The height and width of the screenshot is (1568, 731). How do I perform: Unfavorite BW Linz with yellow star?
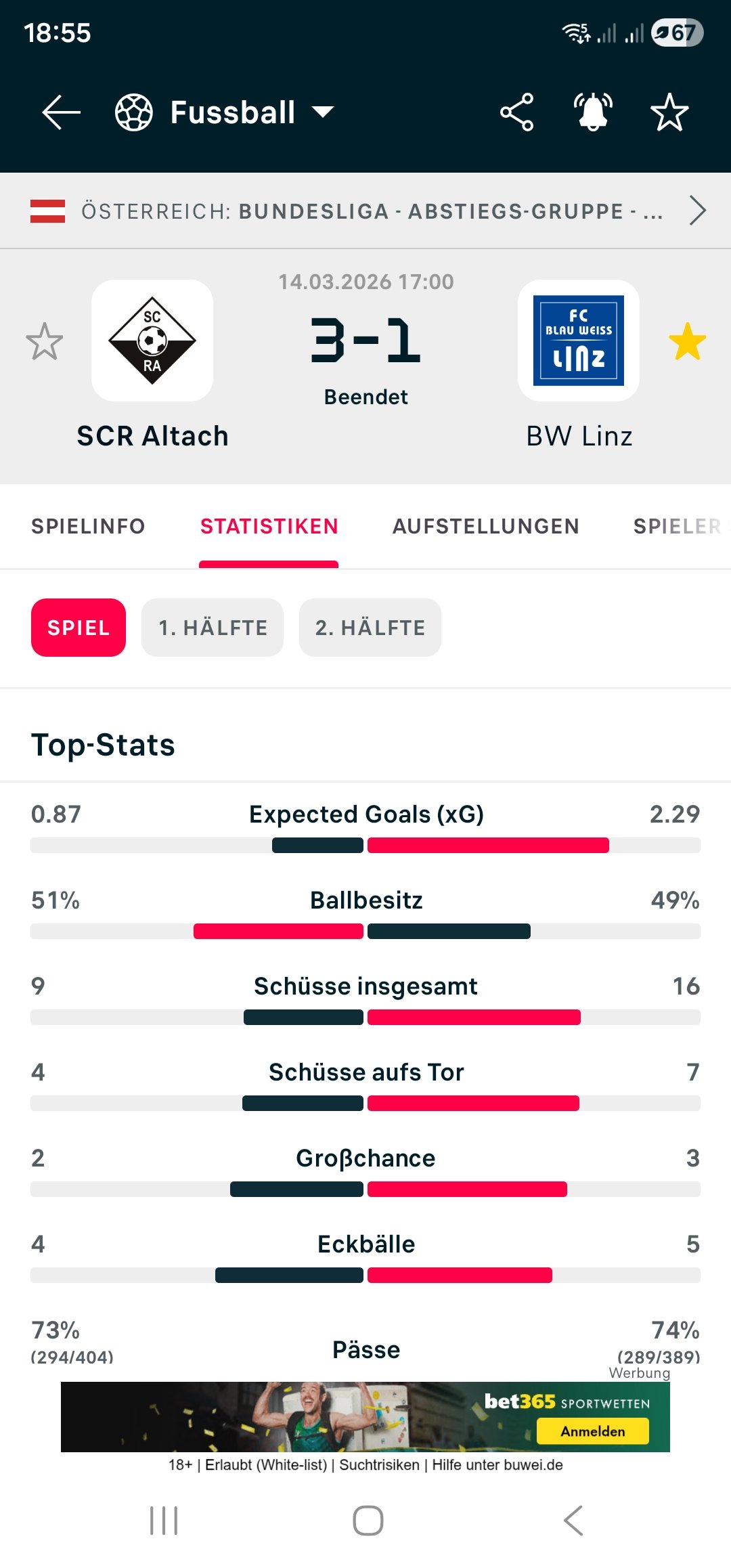tap(687, 341)
